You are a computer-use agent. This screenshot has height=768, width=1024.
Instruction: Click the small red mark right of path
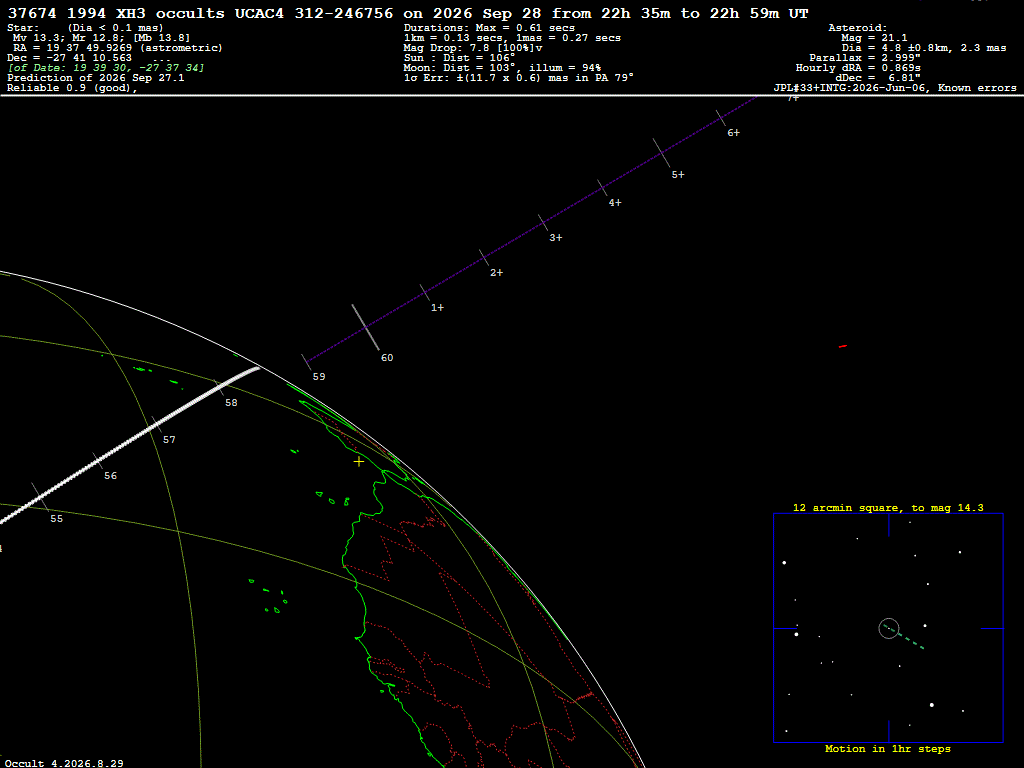842,346
